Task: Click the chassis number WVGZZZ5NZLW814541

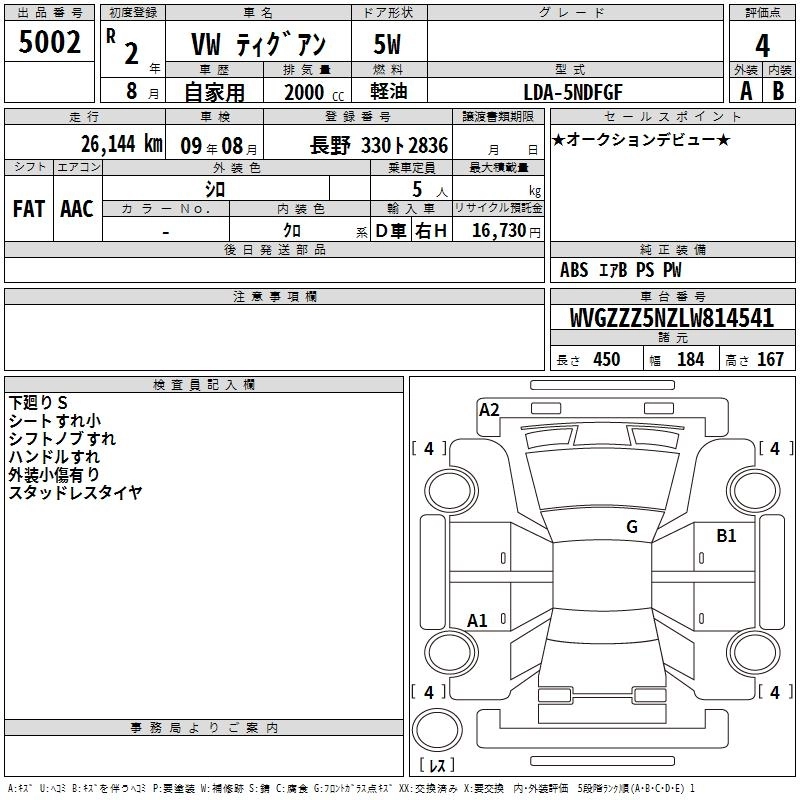Action: click(x=672, y=318)
